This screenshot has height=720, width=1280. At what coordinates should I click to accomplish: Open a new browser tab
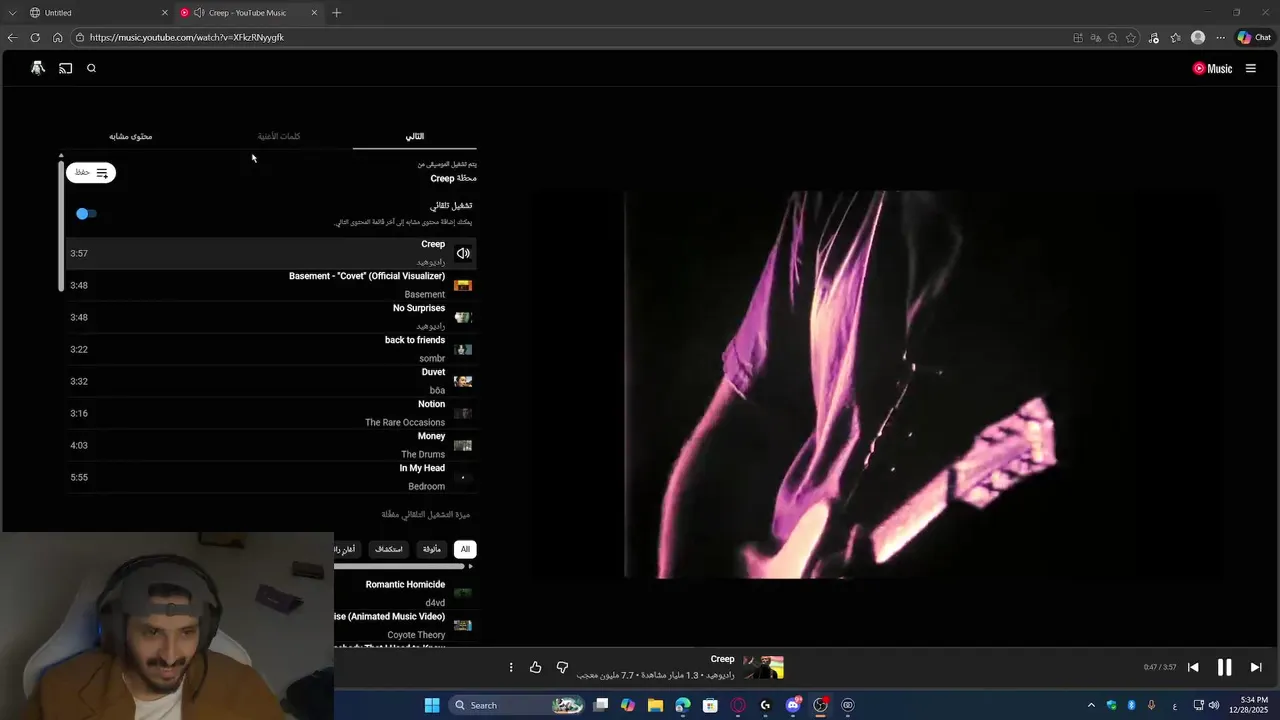tap(336, 13)
